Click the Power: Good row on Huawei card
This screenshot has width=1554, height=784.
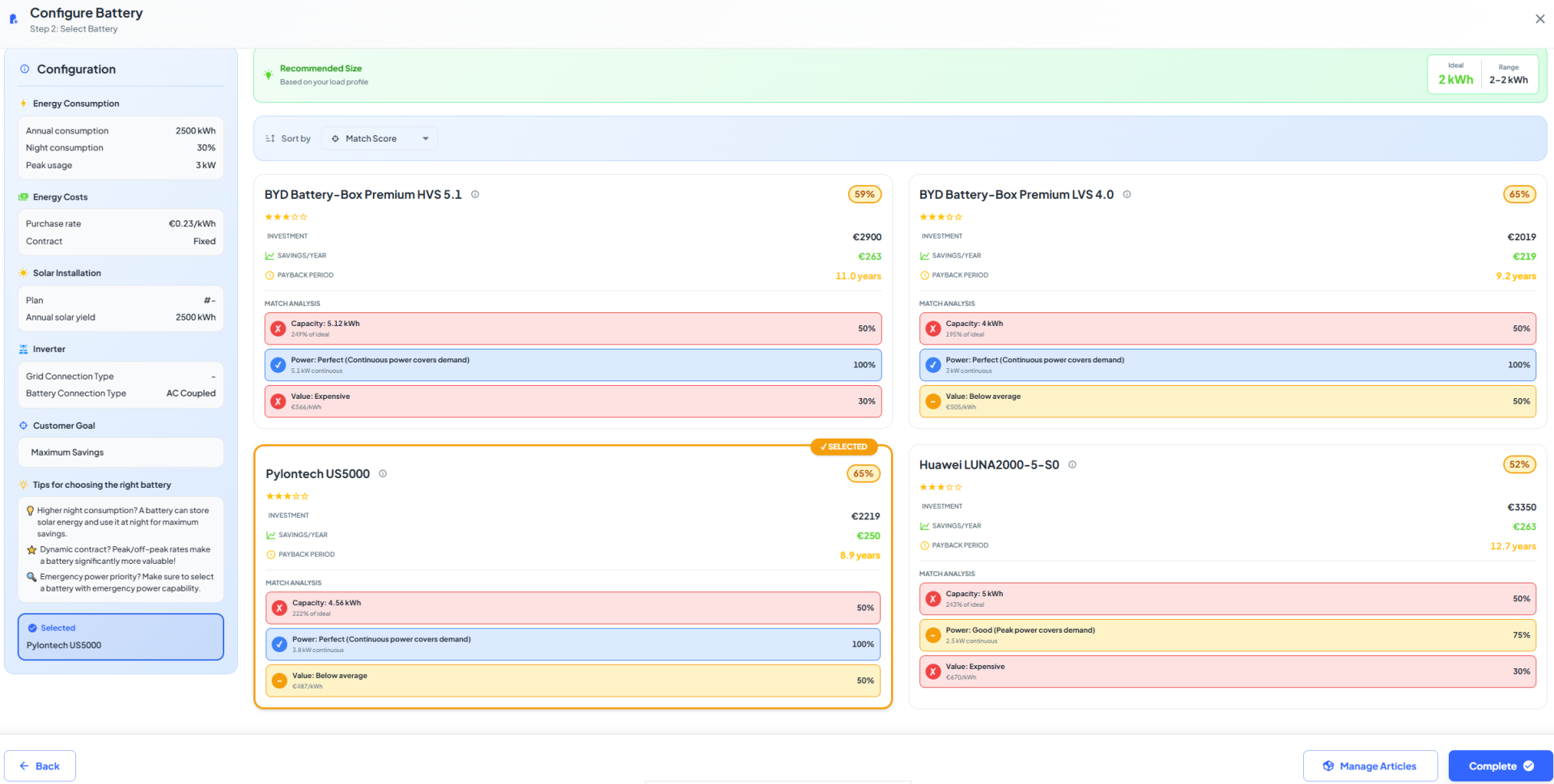click(x=1228, y=635)
